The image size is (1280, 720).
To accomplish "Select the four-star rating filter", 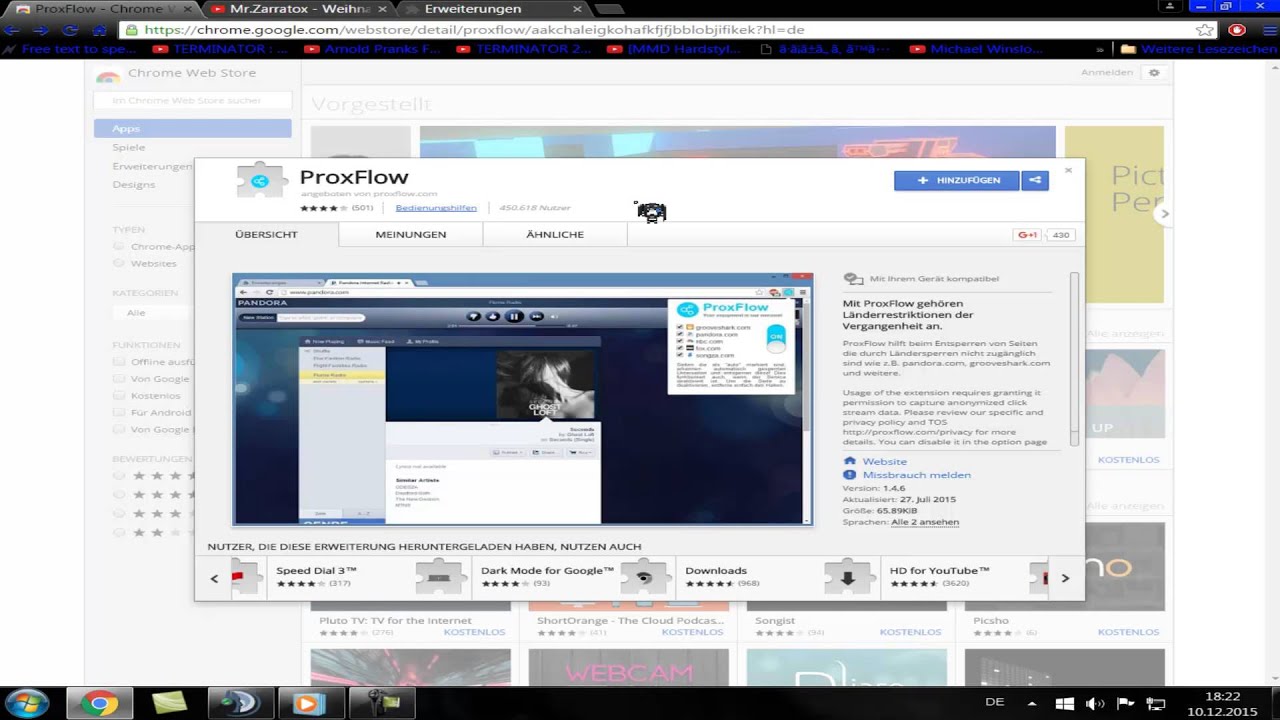I will [119, 494].
